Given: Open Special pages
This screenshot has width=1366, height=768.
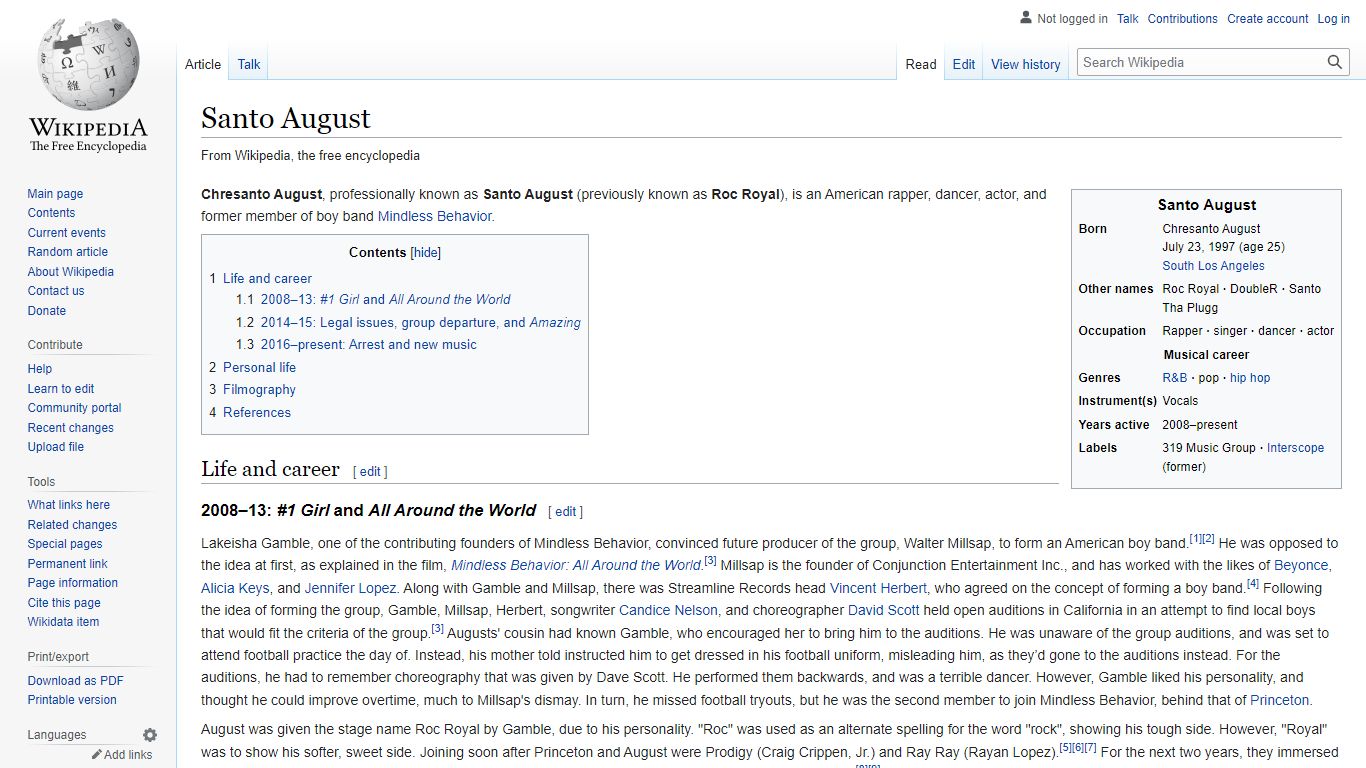Looking at the screenshot, I should 65,544.
